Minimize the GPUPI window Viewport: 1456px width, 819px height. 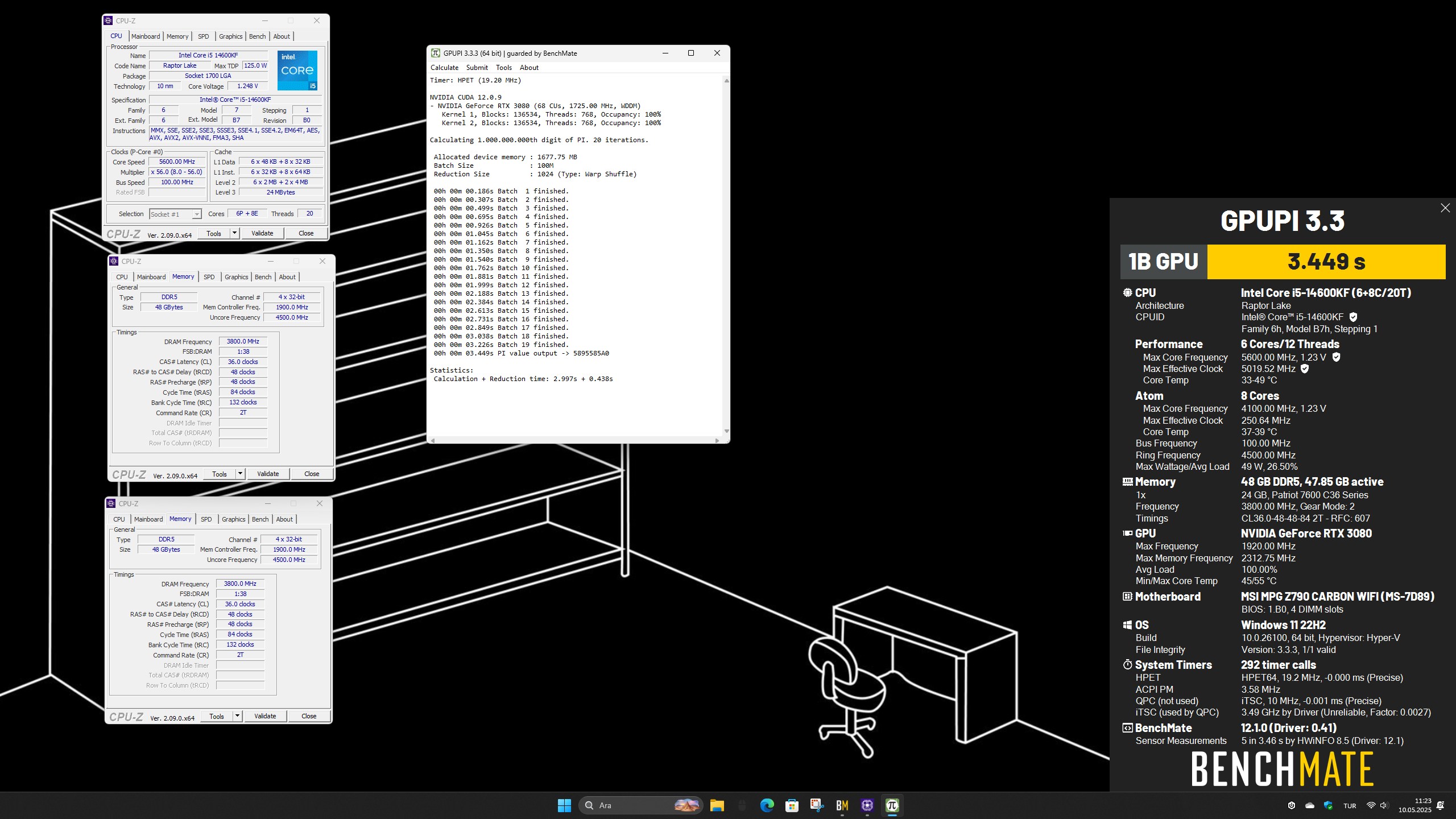pyautogui.click(x=665, y=53)
